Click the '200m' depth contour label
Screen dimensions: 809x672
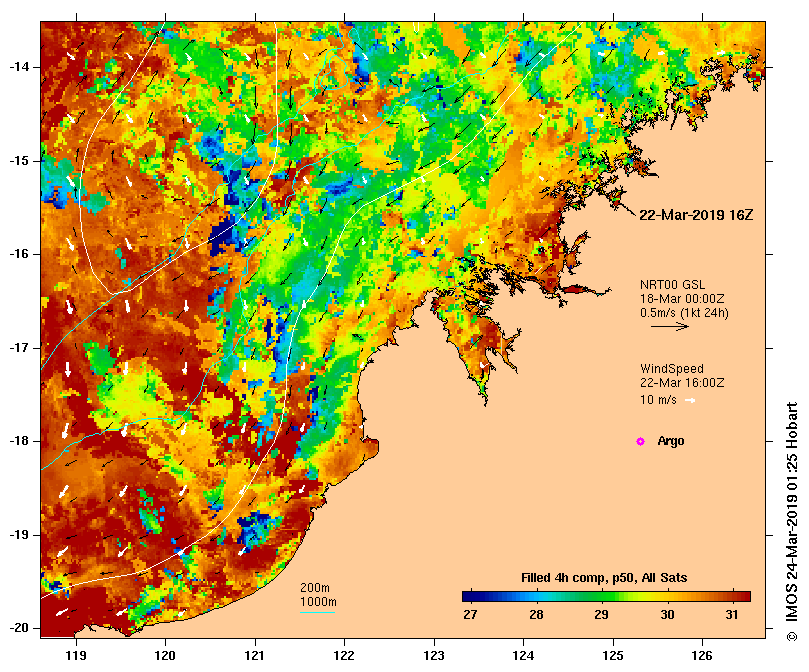pos(315,588)
